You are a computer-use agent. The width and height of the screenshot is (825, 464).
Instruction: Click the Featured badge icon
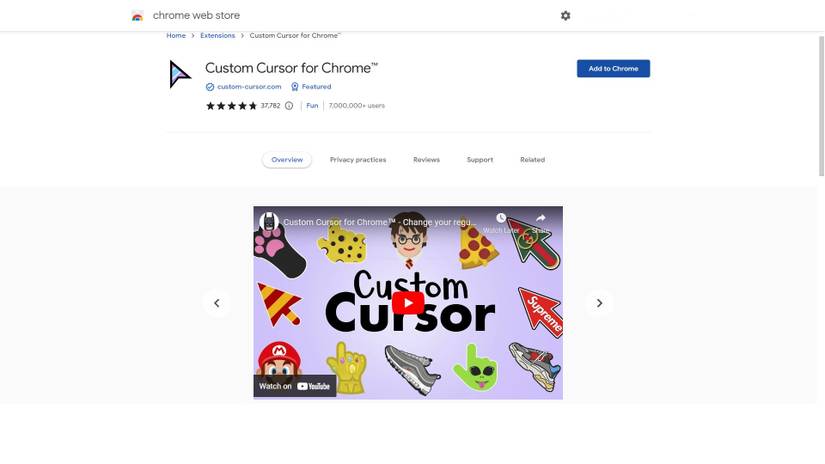[295, 87]
